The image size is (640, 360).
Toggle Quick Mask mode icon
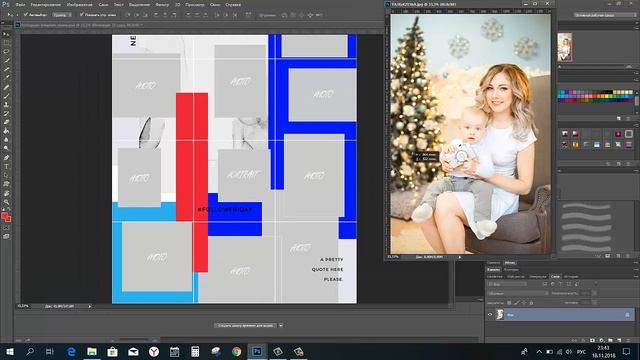point(6,228)
